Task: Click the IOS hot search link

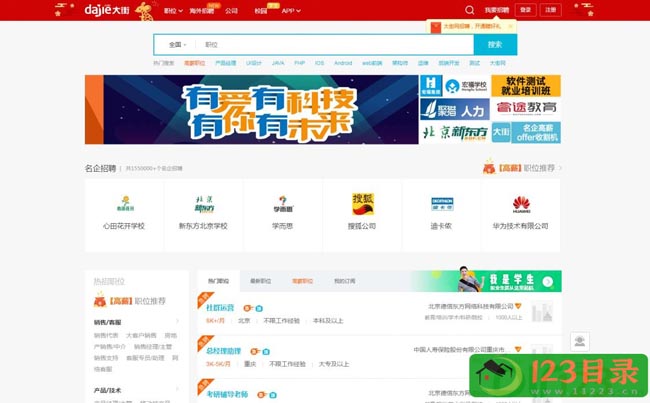Action: point(319,63)
